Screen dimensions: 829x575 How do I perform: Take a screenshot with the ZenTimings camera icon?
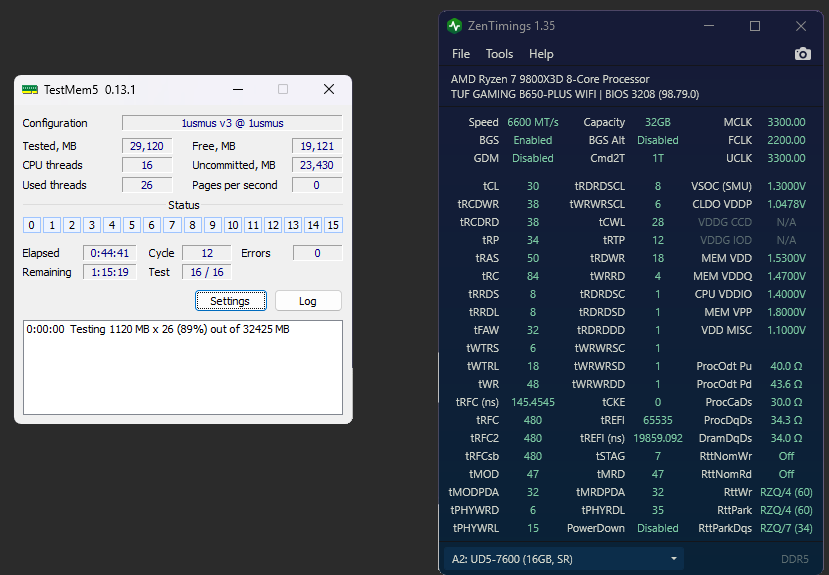803,54
